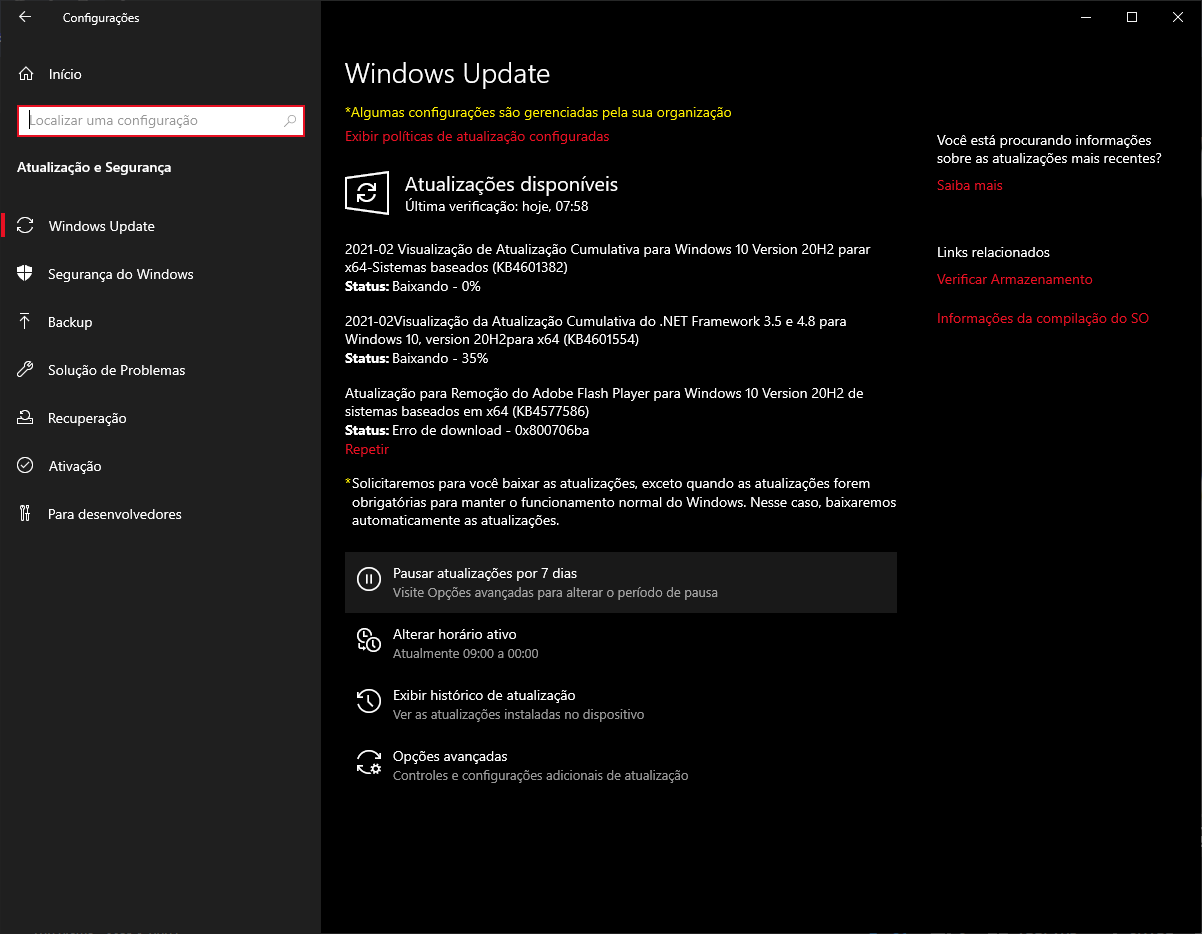Minimize the Configurações window
The image size is (1202, 934).
coord(1086,17)
